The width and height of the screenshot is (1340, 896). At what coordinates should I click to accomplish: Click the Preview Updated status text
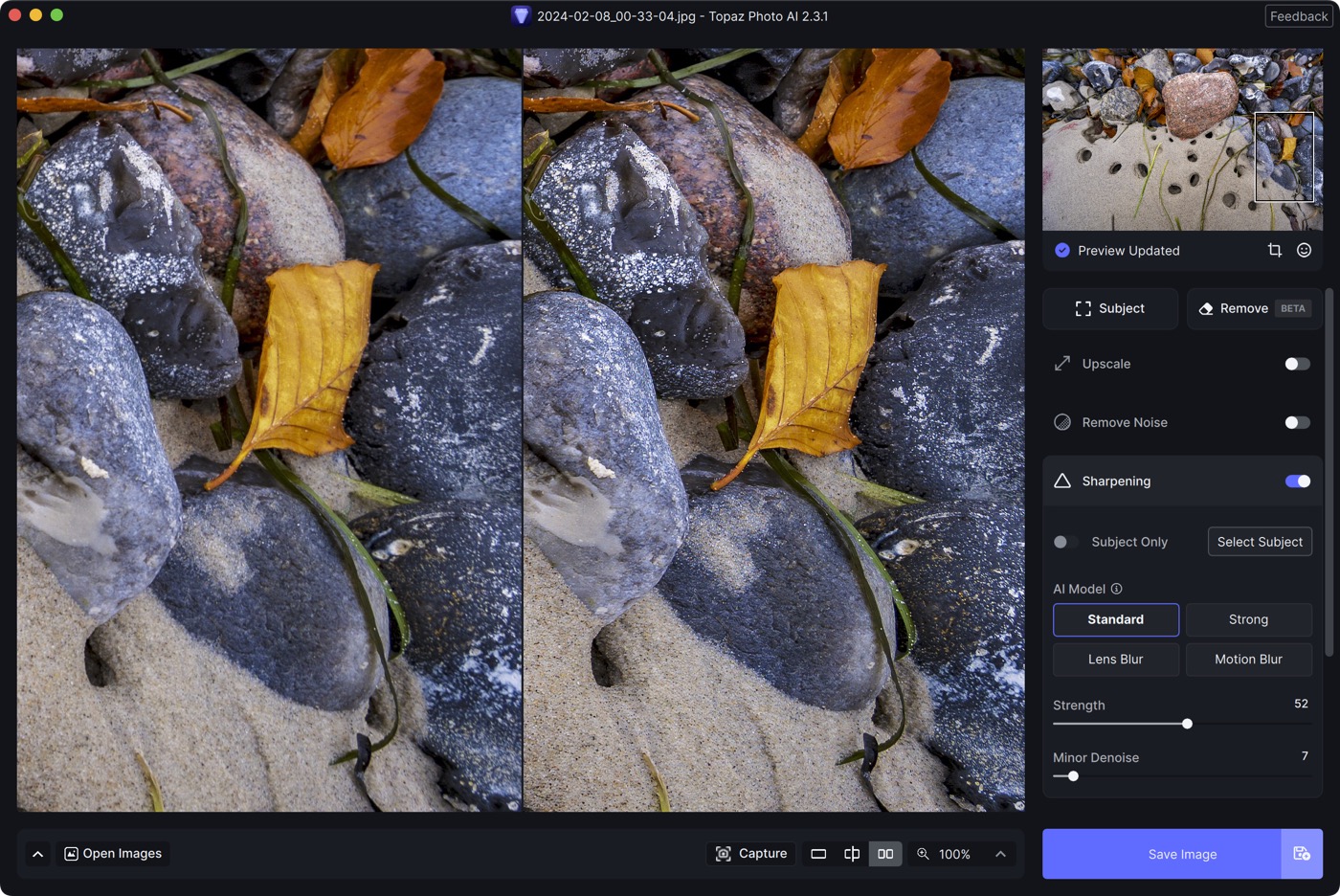tap(1128, 251)
